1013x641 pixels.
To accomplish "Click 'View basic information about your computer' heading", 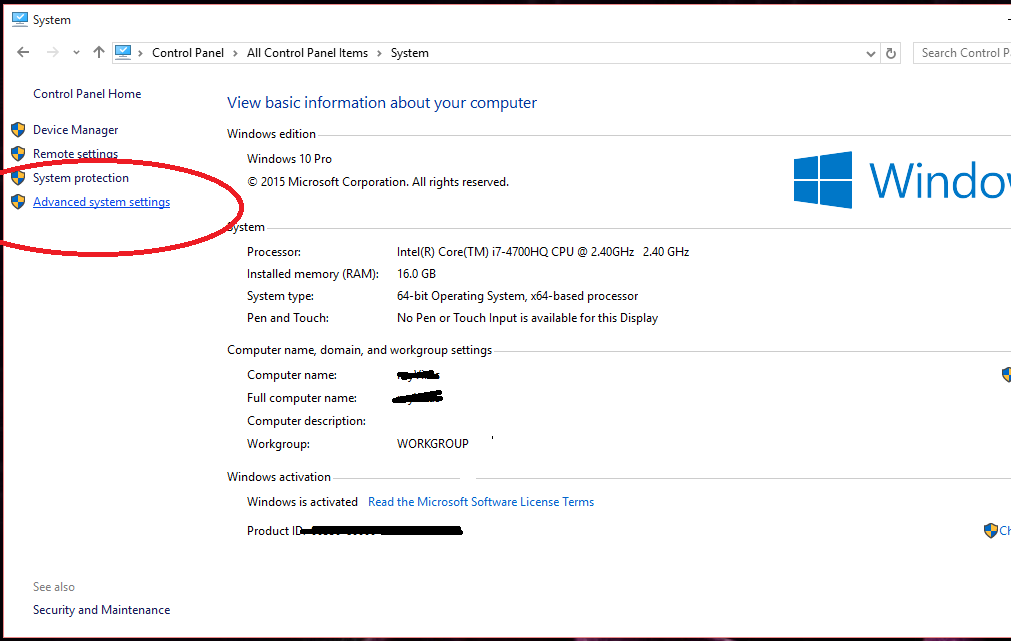I will (382, 103).
